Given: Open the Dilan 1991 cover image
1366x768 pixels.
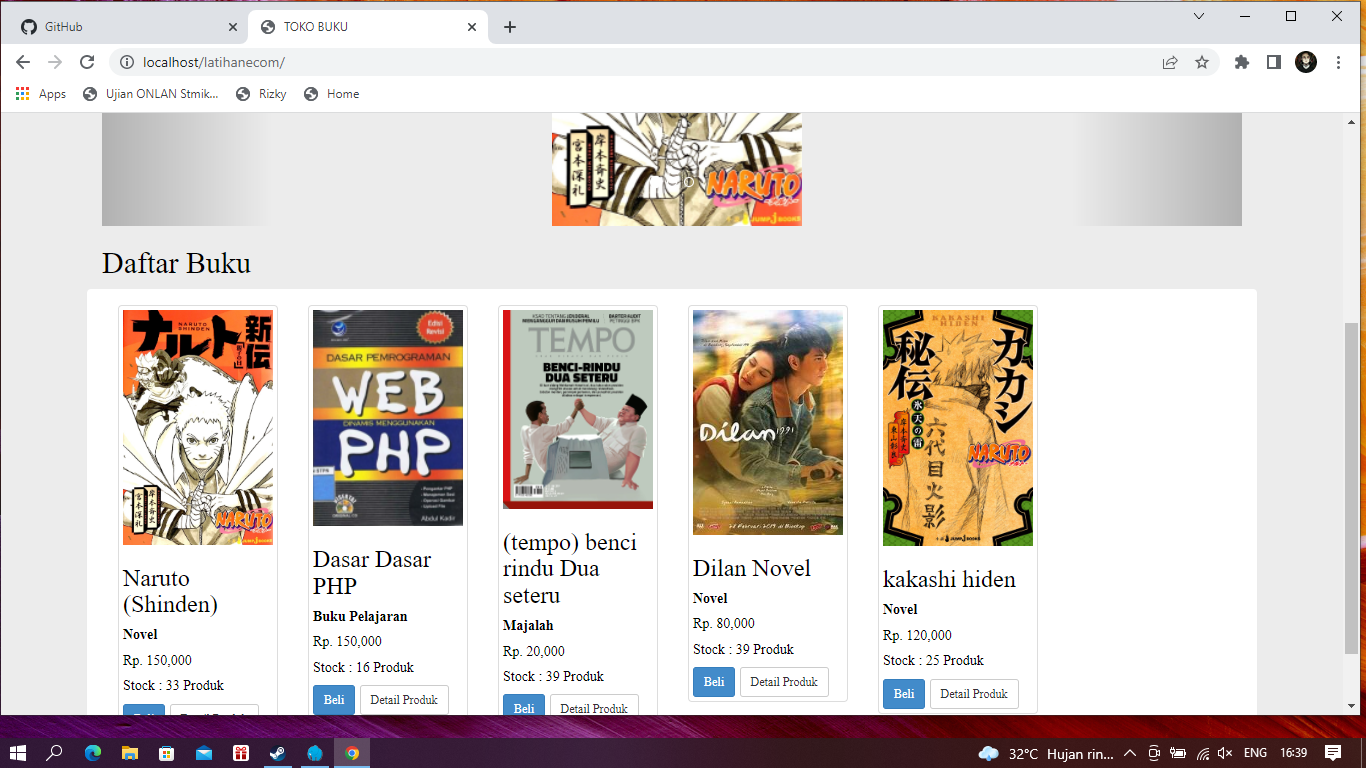Looking at the screenshot, I should click(x=768, y=422).
